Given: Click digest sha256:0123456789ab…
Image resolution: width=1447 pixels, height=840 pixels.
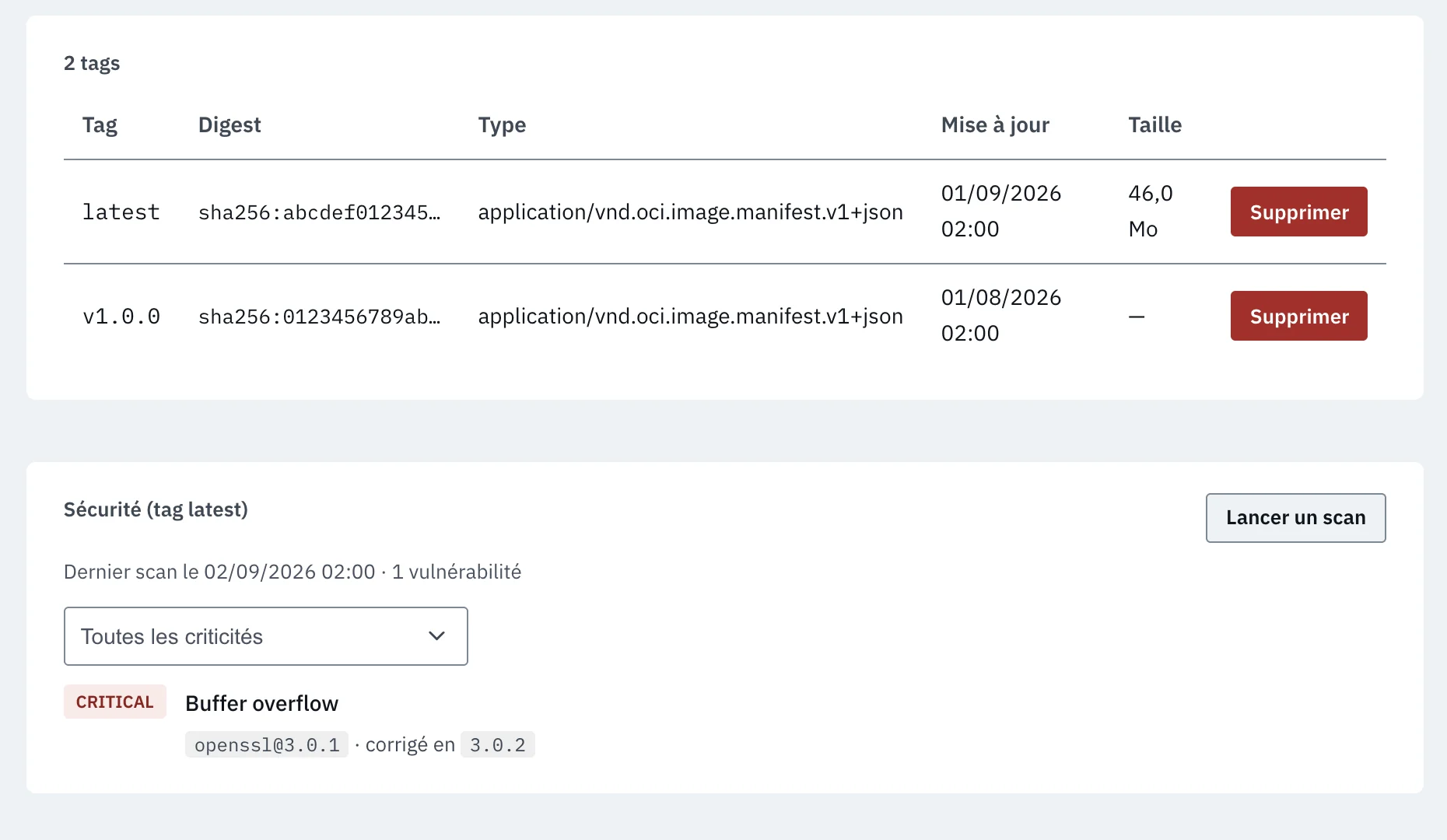Looking at the screenshot, I should coord(319,317).
